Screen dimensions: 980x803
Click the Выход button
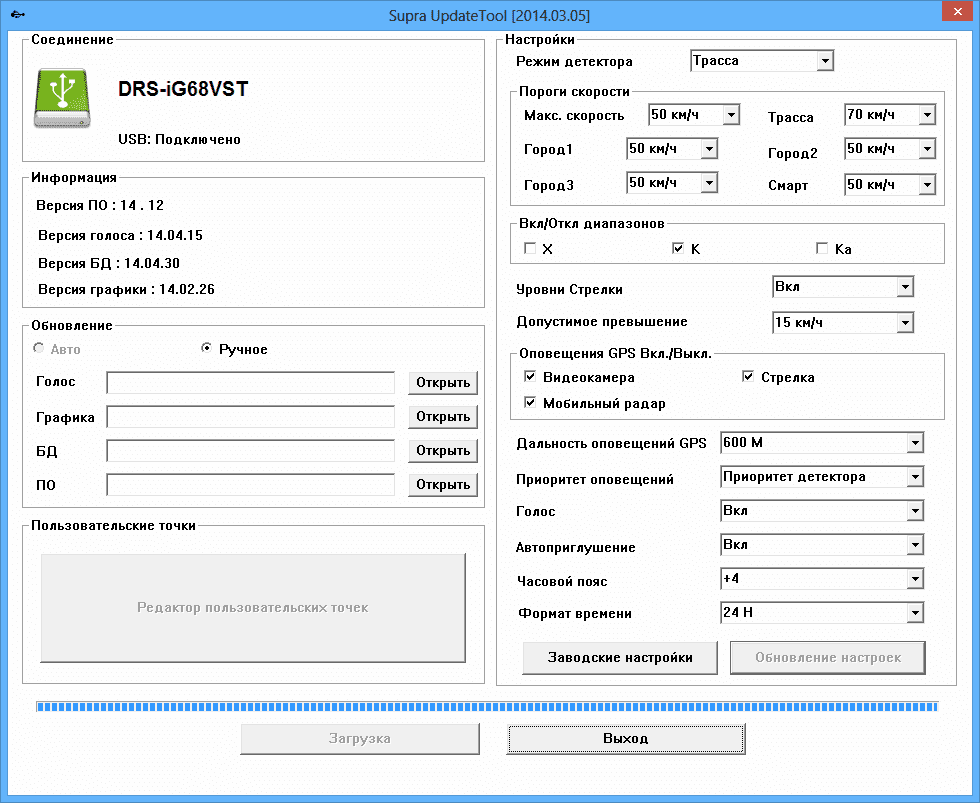click(x=626, y=739)
